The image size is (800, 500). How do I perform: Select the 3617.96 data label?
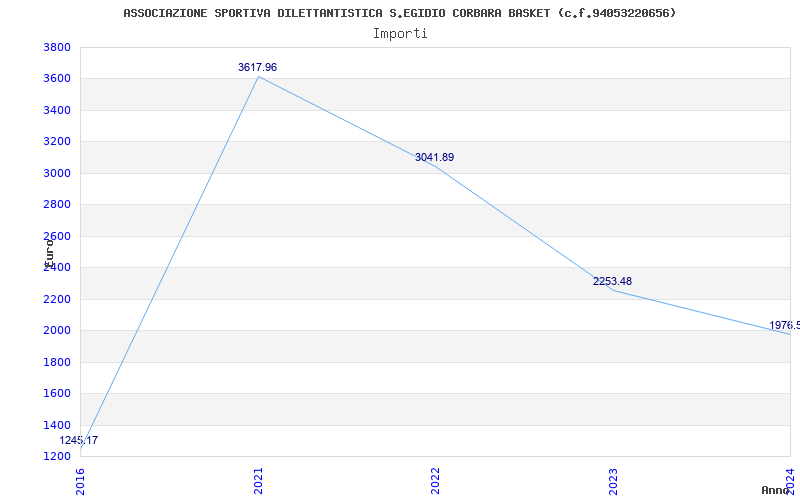point(257,67)
